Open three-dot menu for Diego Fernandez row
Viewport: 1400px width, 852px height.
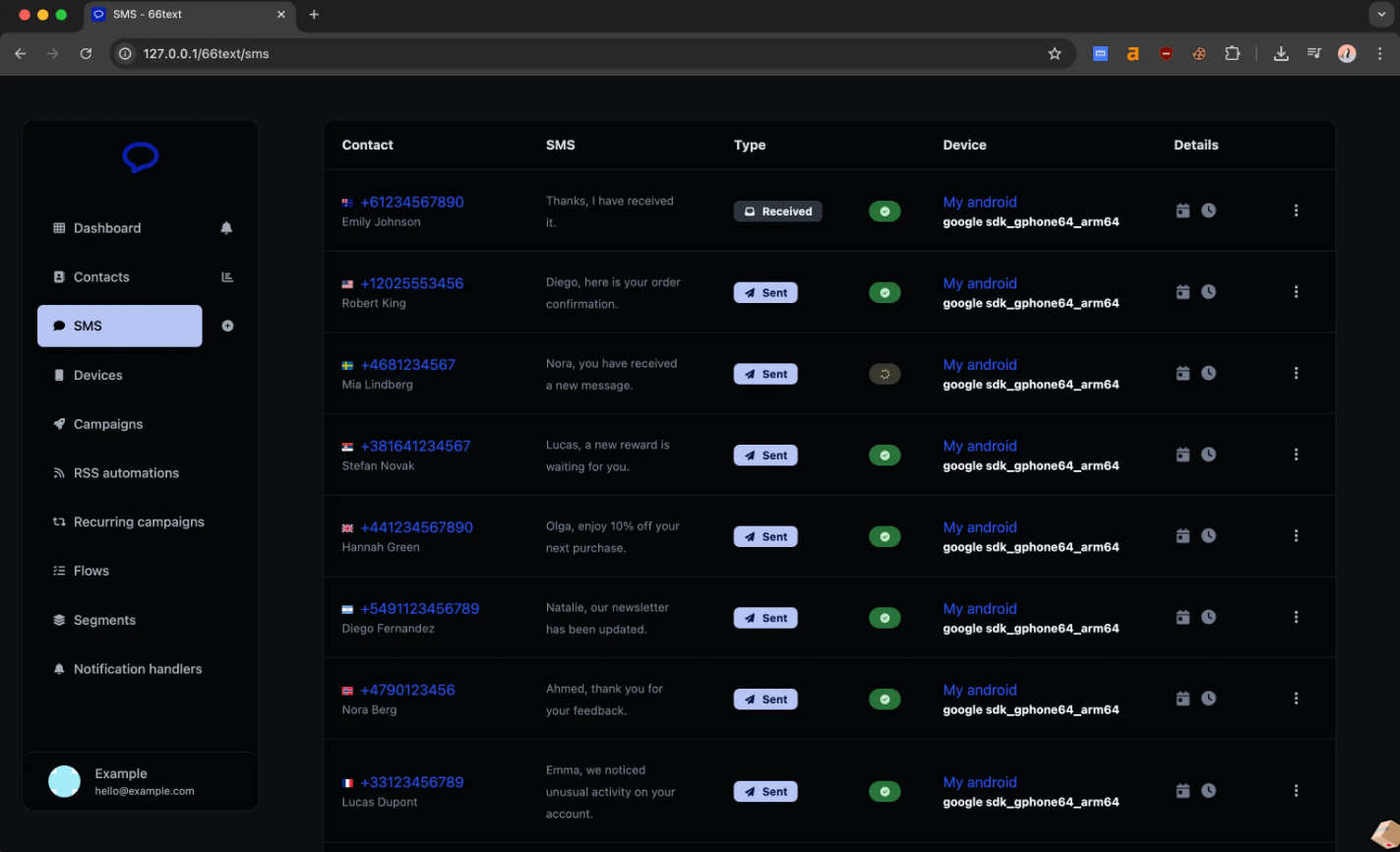click(x=1296, y=618)
